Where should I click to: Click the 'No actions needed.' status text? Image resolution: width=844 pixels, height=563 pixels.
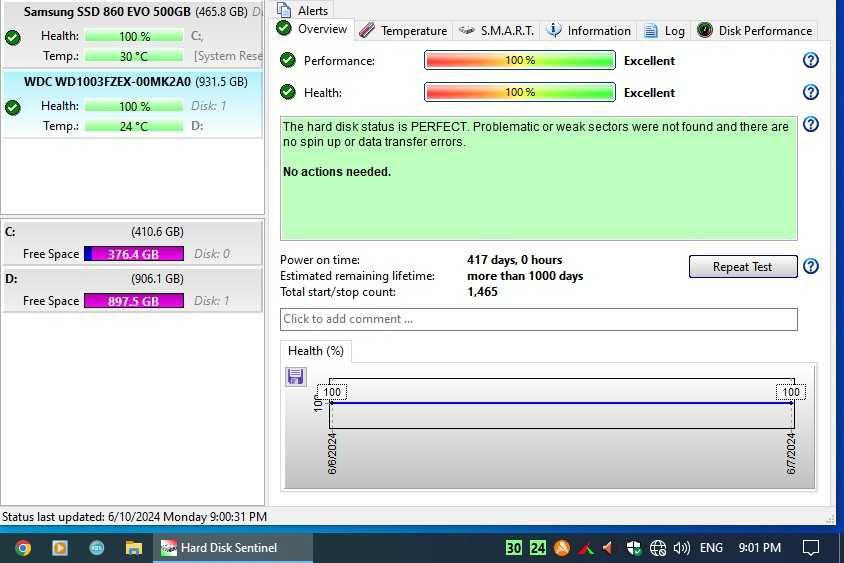click(x=337, y=172)
